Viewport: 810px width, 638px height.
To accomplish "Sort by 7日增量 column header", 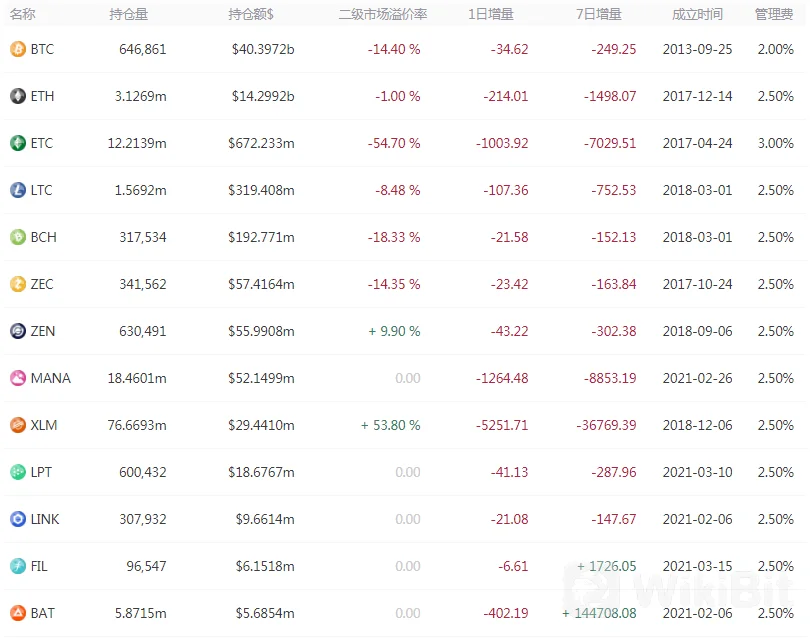I will tap(599, 14).
